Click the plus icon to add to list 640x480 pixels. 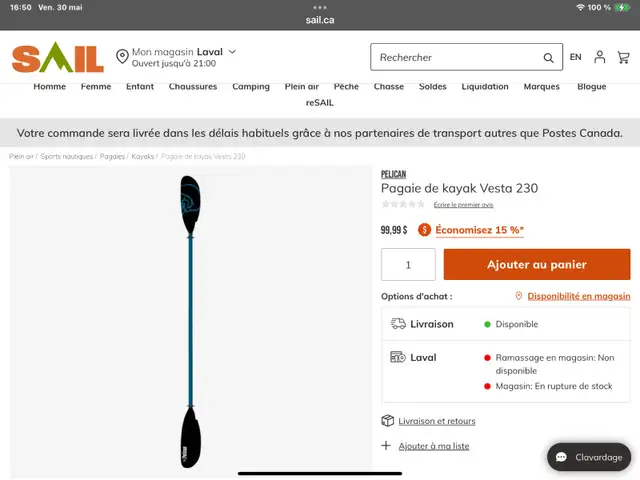coord(386,445)
